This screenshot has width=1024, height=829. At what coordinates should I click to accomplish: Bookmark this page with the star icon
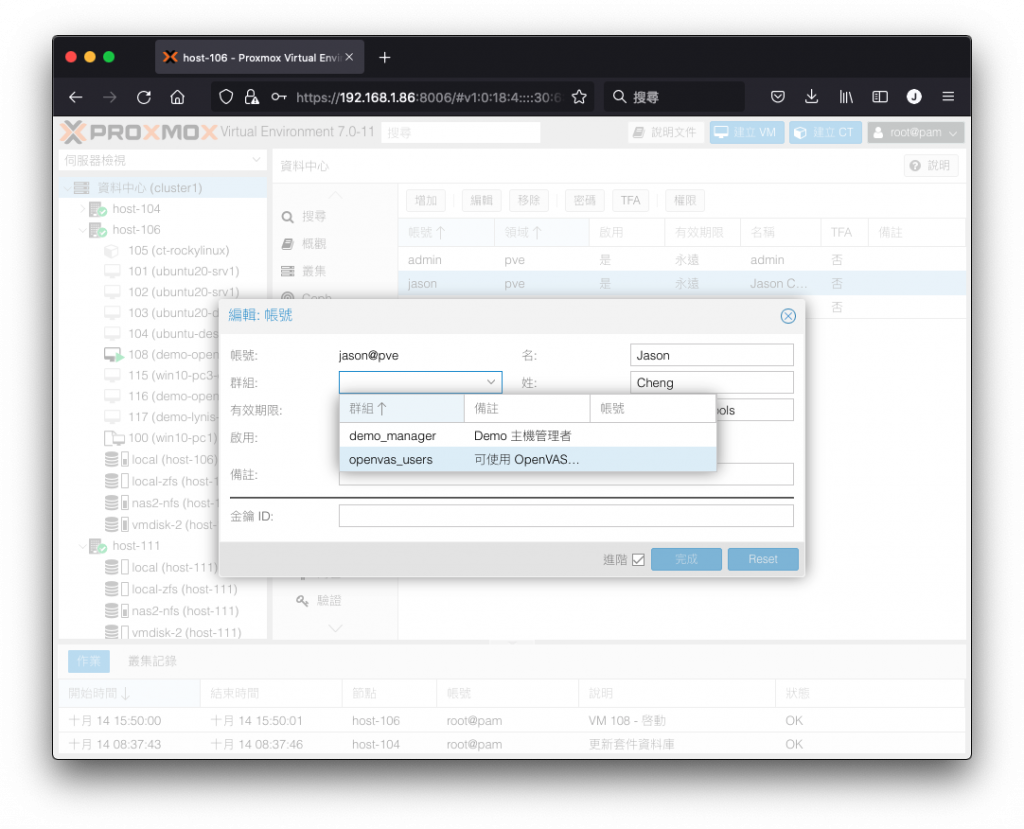tap(579, 97)
